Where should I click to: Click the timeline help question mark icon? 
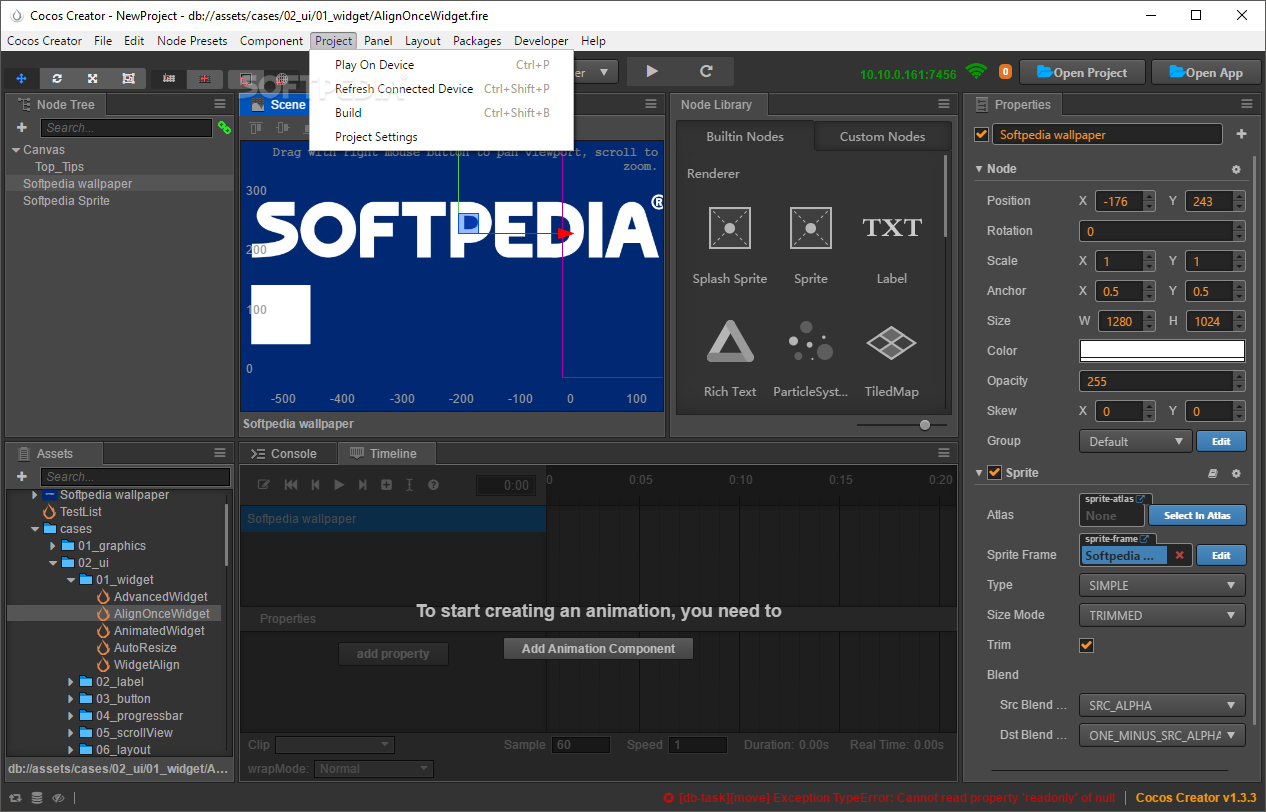[x=433, y=485]
